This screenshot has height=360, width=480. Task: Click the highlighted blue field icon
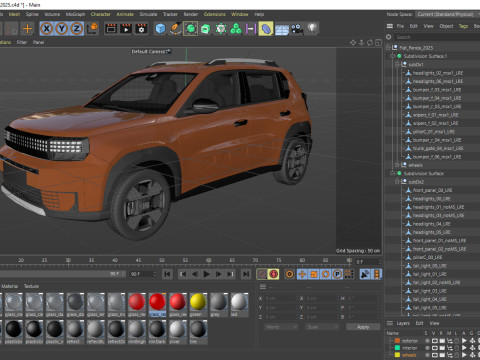pyautogui.click(x=266, y=29)
